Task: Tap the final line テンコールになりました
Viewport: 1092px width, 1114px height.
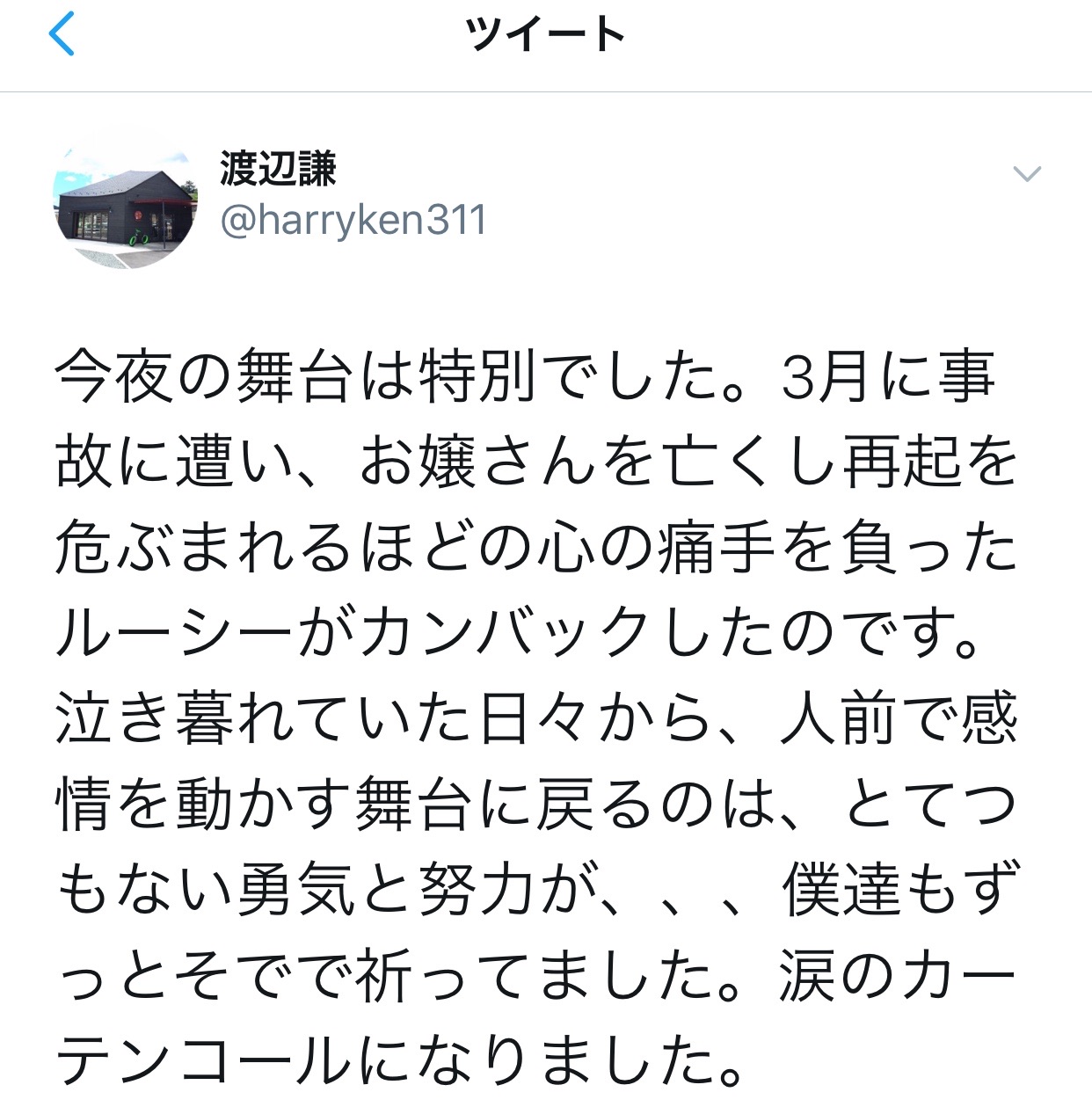Action: point(400,1062)
